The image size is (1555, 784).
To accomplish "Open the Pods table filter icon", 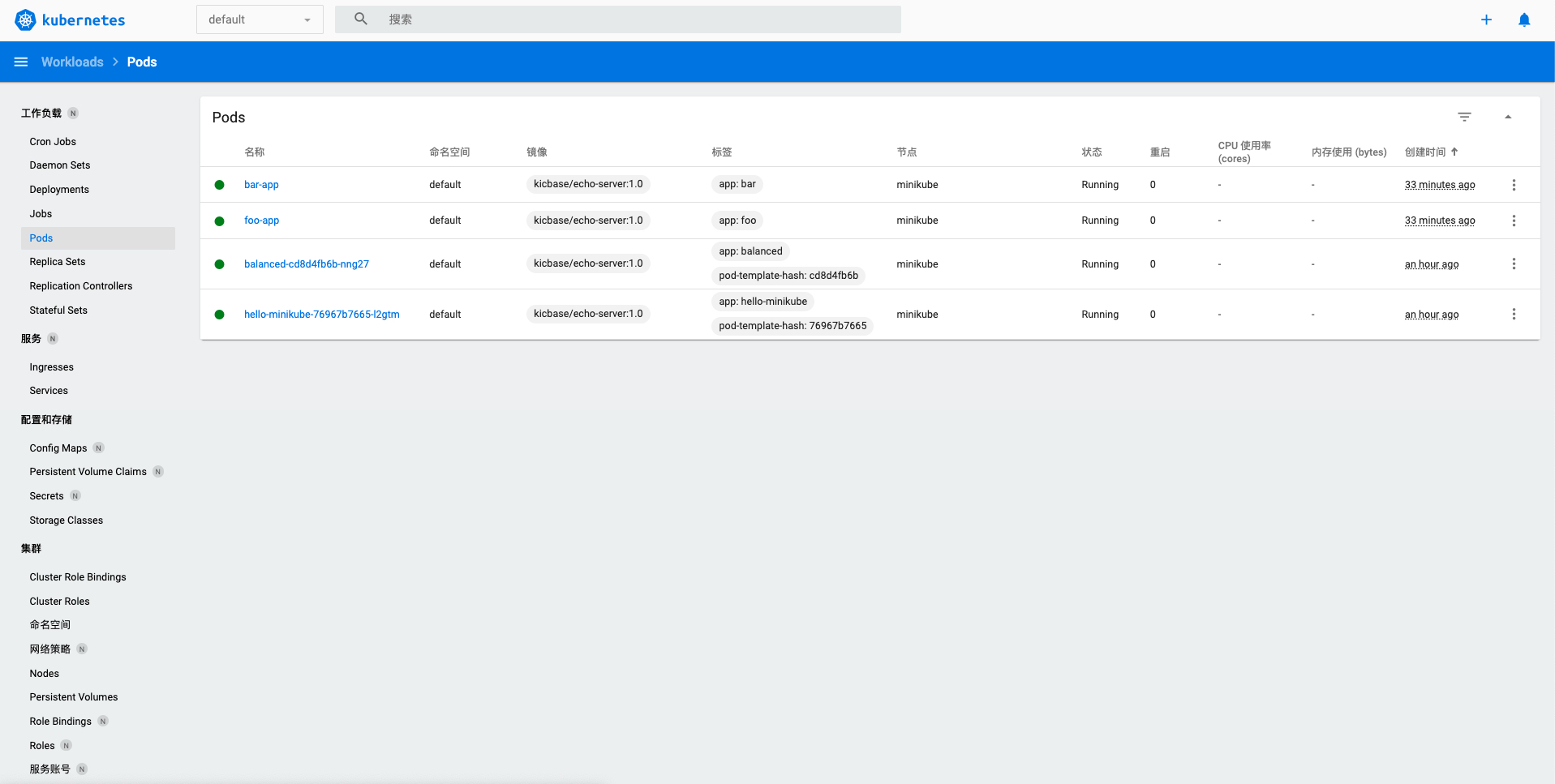I will pyautogui.click(x=1464, y=117).
